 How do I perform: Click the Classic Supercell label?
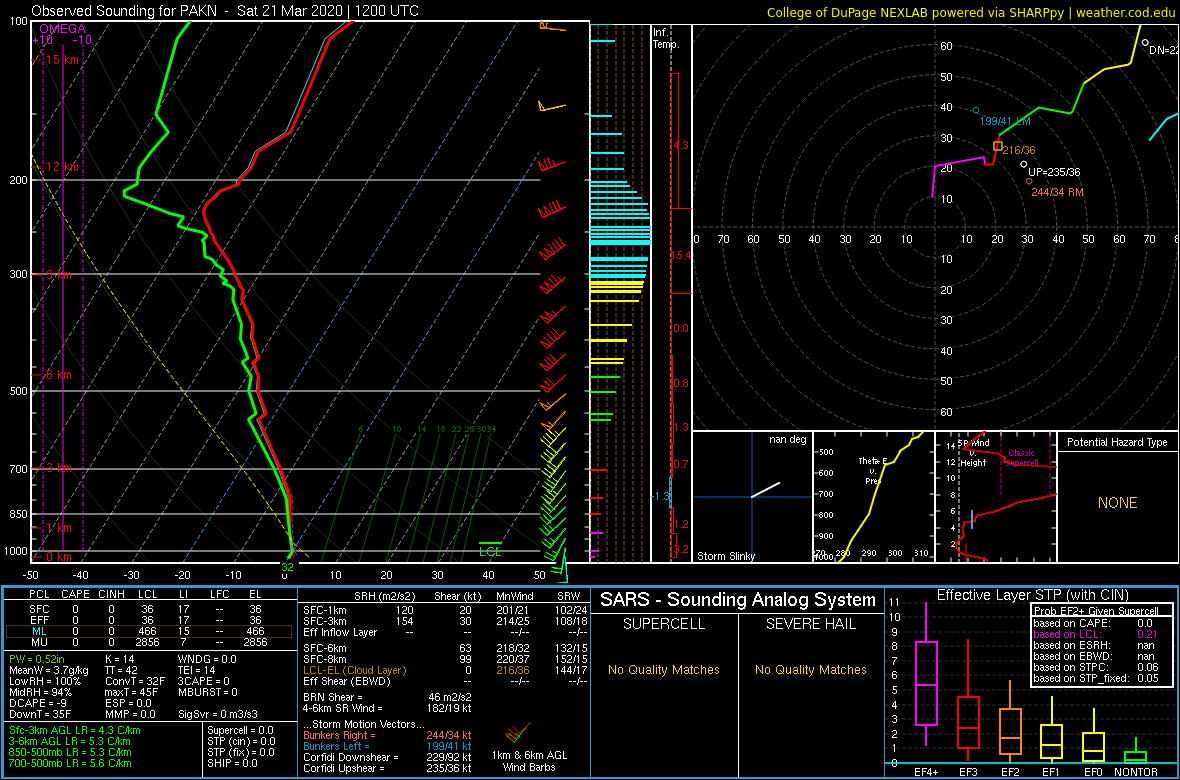click(1022, 458)
